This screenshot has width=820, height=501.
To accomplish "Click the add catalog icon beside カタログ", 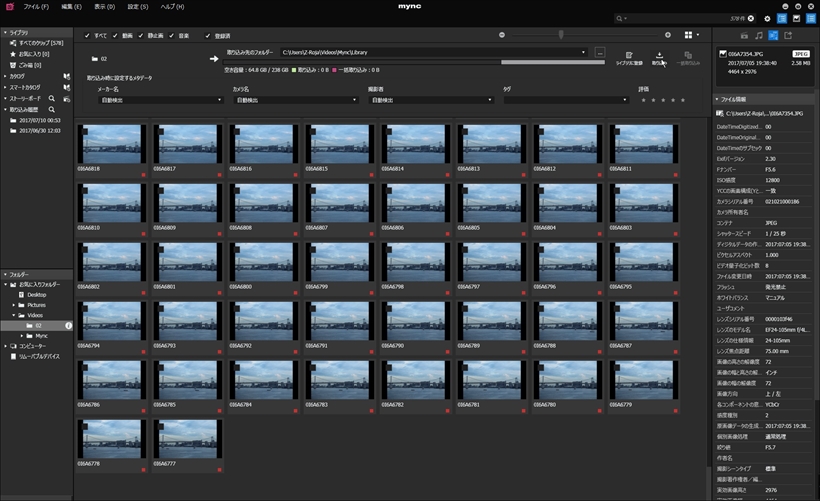I will tap(66, 76).
